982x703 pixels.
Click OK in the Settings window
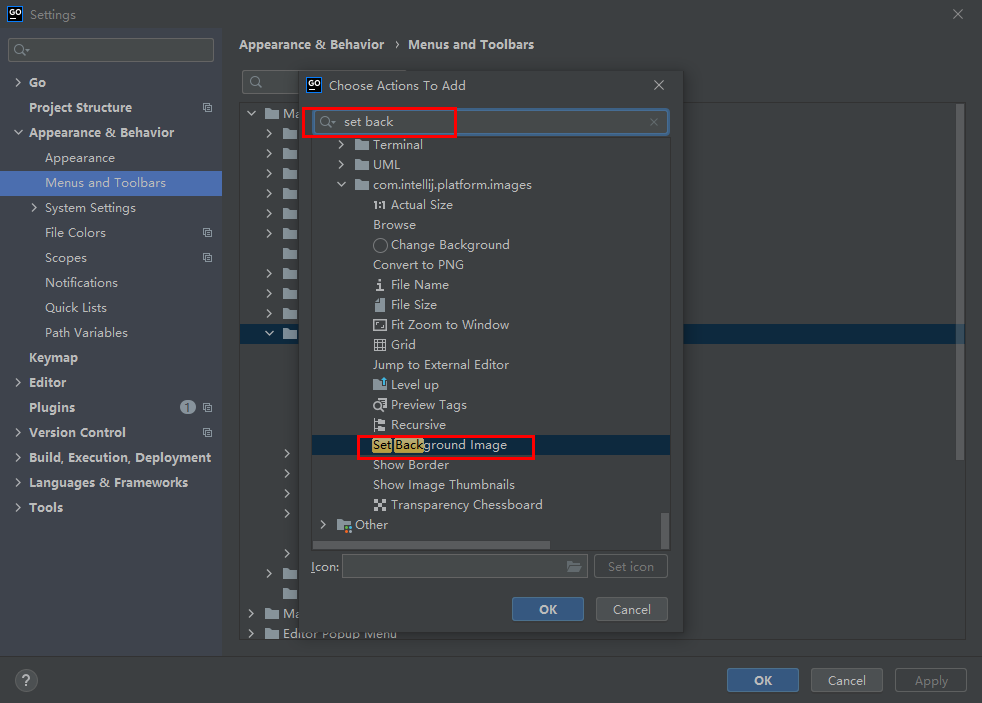(x=762, y=680)
